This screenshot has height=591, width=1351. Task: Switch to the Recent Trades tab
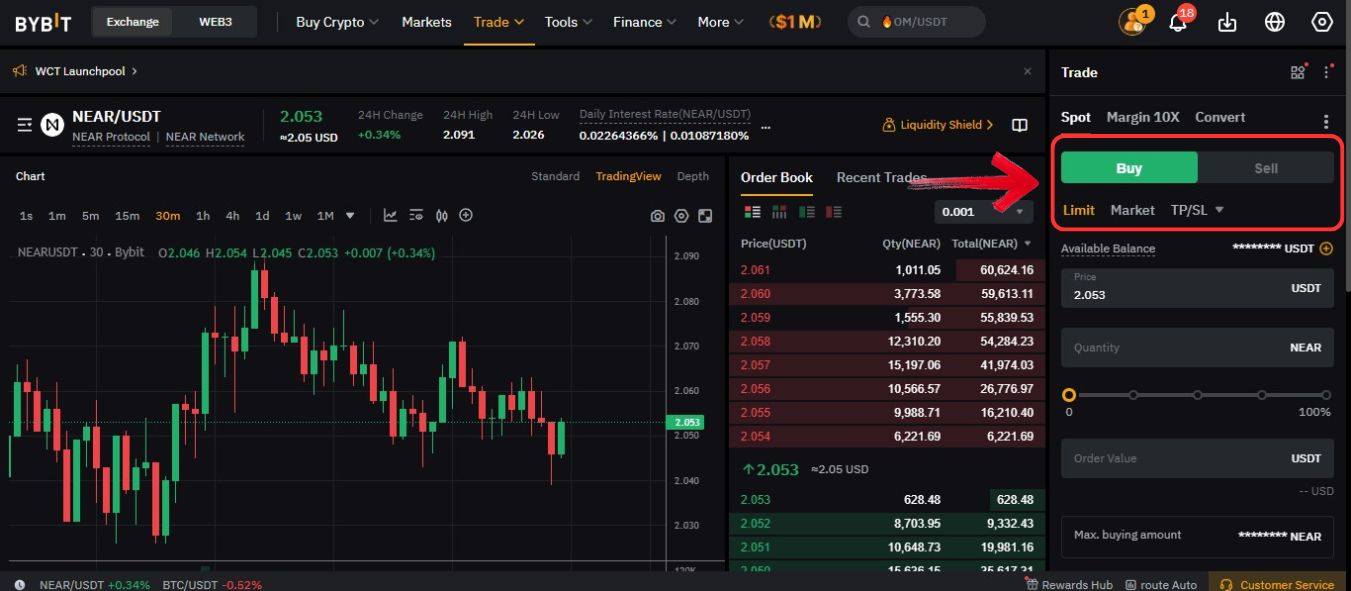881,177
